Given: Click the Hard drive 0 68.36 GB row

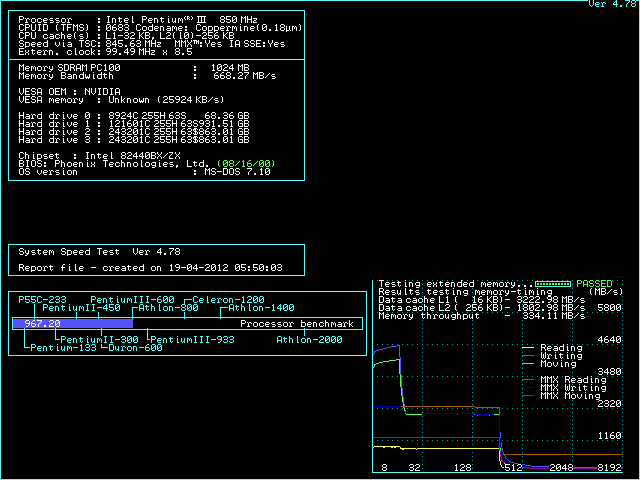Looking at the screenshot, I should coord(134,116).
